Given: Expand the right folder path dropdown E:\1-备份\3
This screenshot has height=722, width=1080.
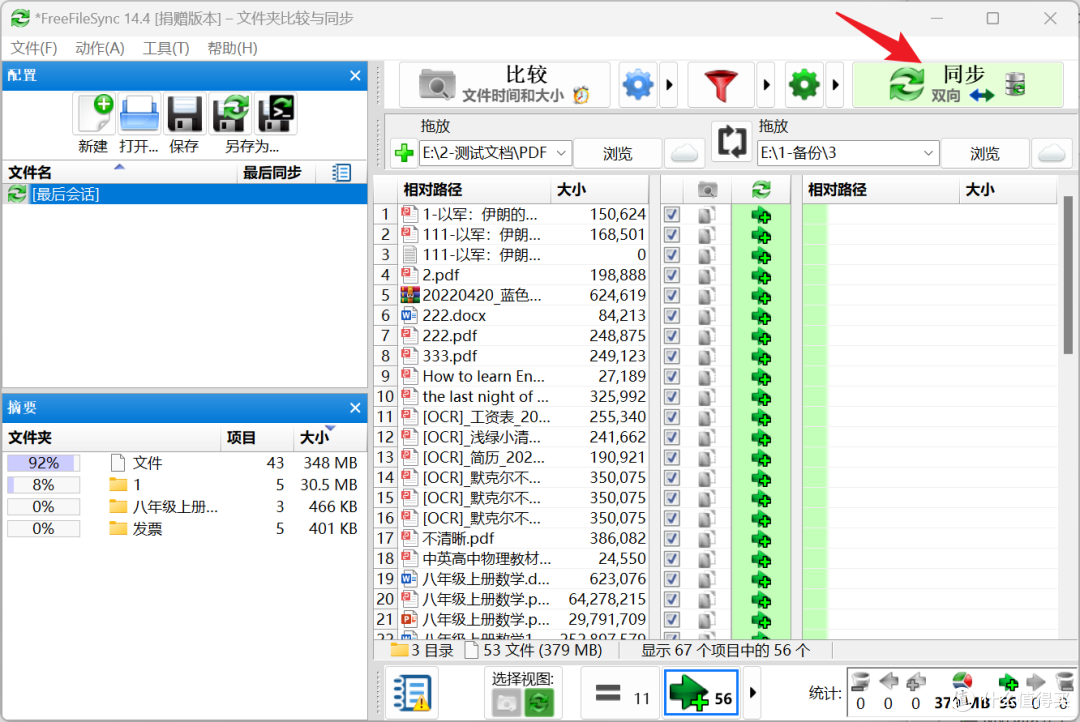Looking at the screenshot, I should coord(928,153).
